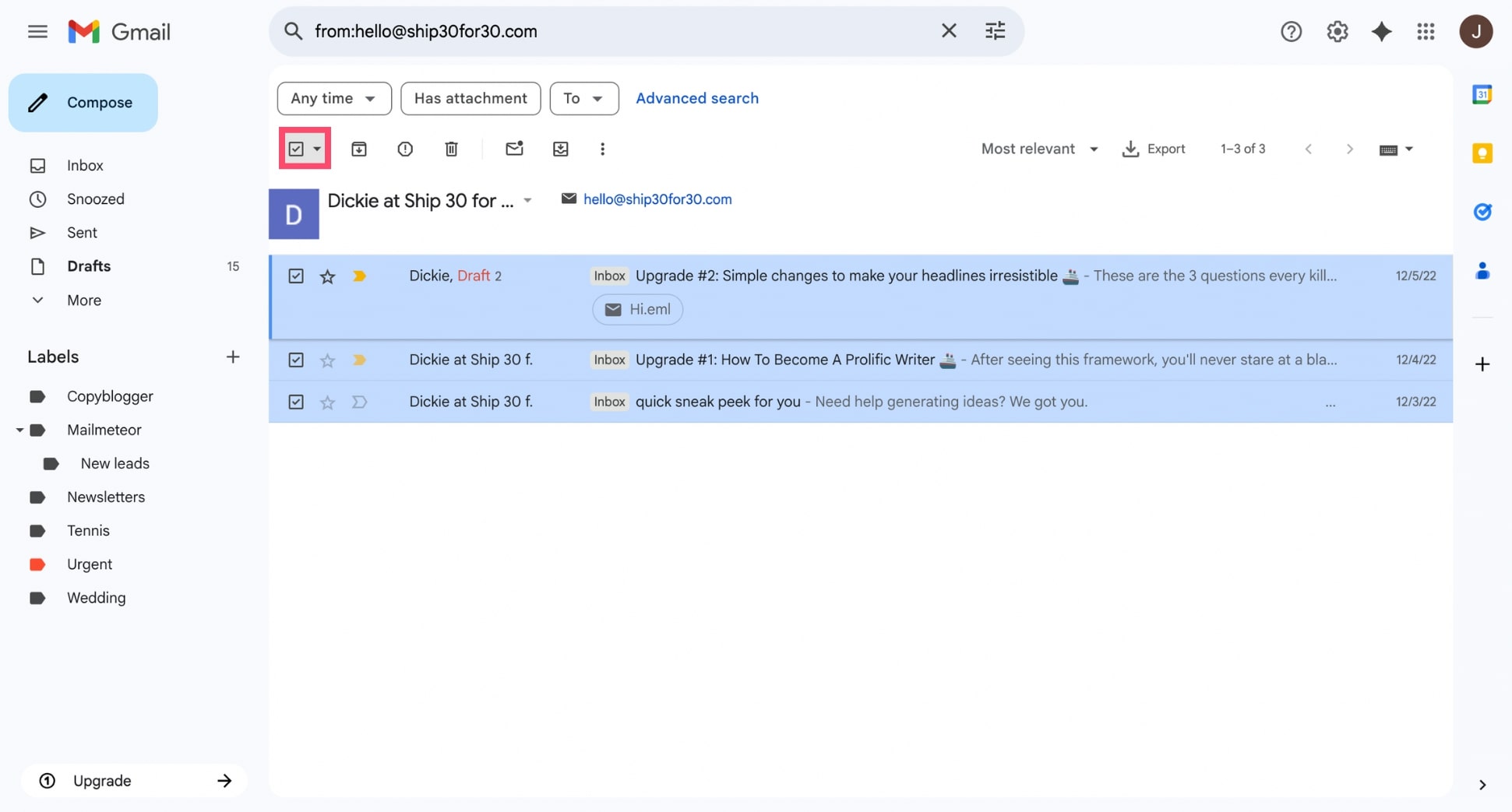This screenshot has height=812, width=1512.
Task: Open Google Tasks in side panel
Action: (1482, 212)
